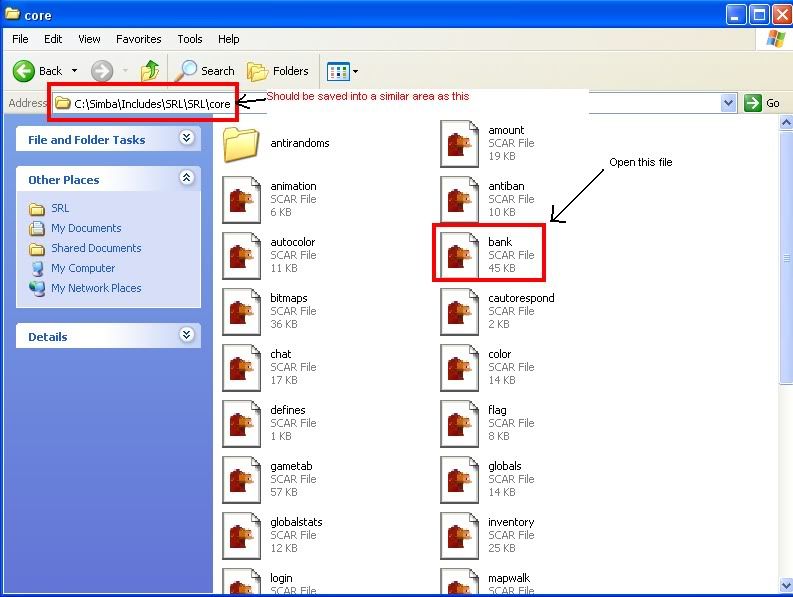793x597 pixels.
Task: Collapse the File and Folder Tasks panel
Action: tap(186, 139)
